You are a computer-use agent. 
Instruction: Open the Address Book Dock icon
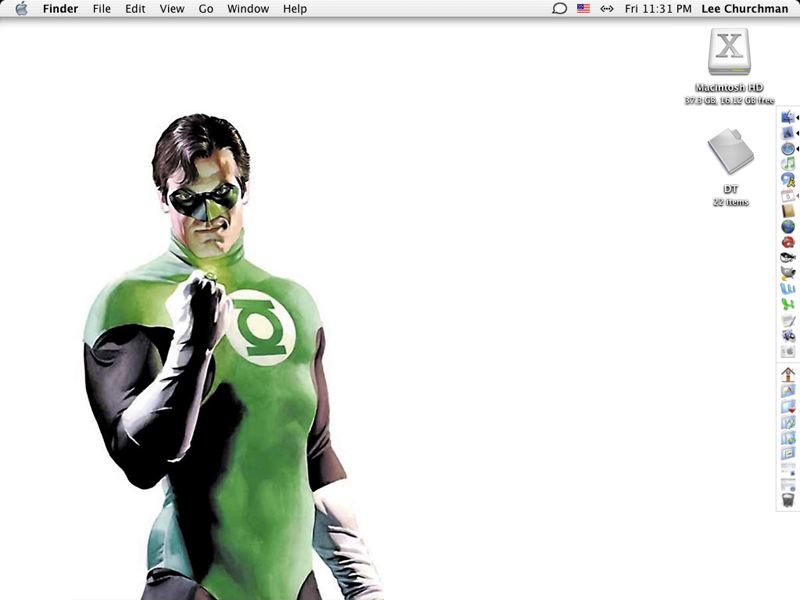[x=788, y=211]
